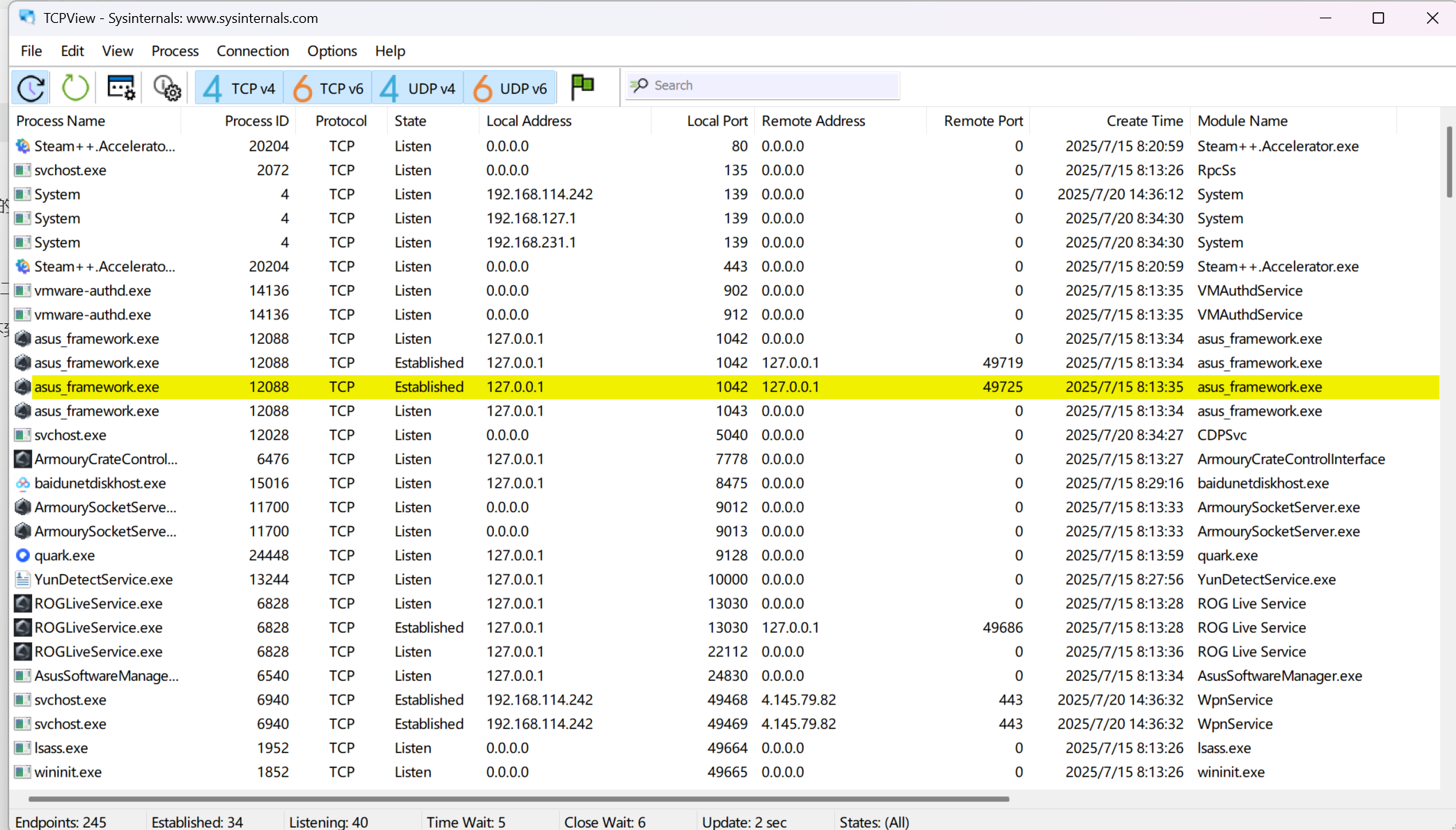1456x830 pixels.
Task: Click AsusSoftwareManager icon on port 24830 row
Action: (23, 676)
